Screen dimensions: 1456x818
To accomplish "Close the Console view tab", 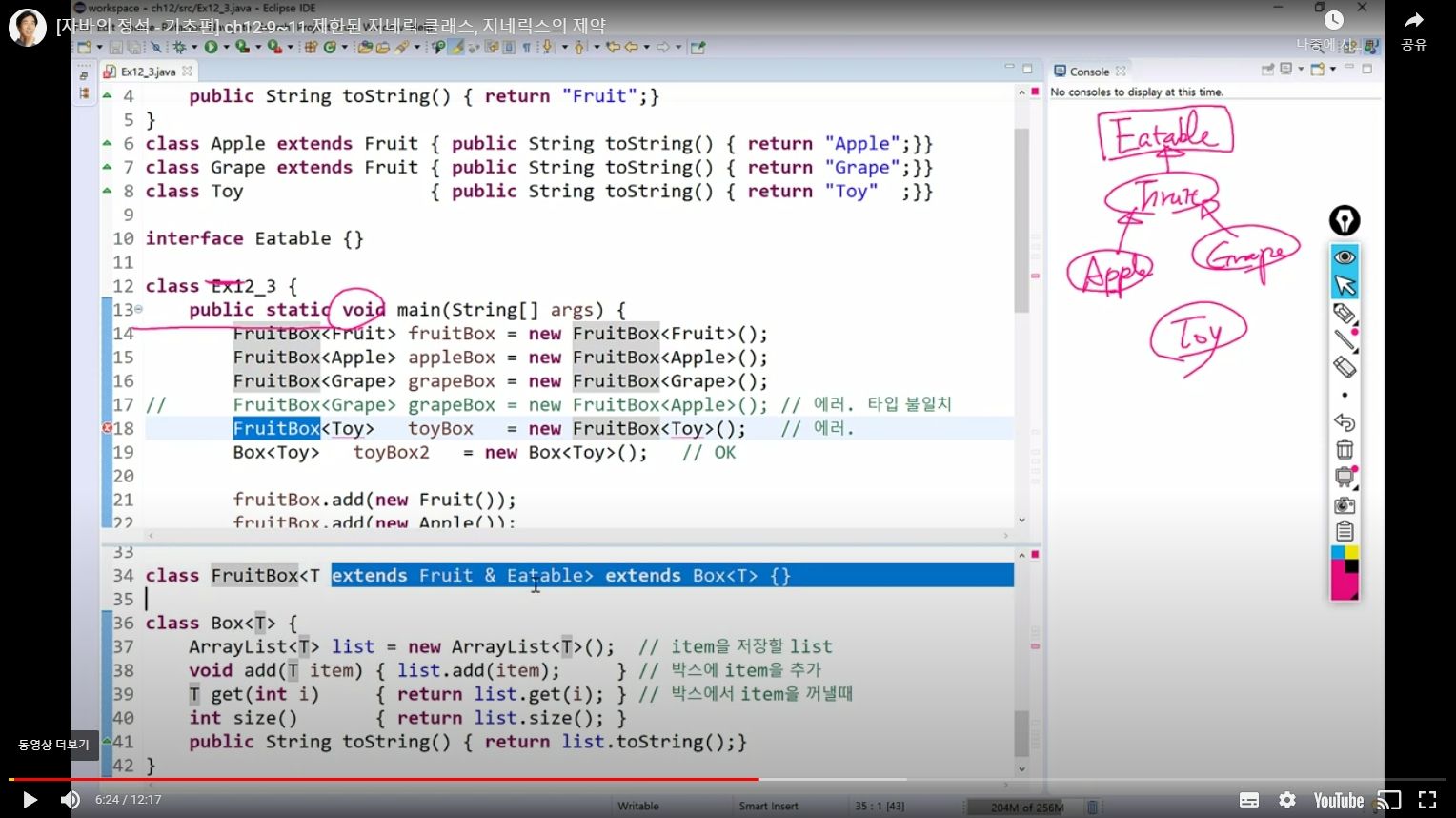I will pos(1121,71).
